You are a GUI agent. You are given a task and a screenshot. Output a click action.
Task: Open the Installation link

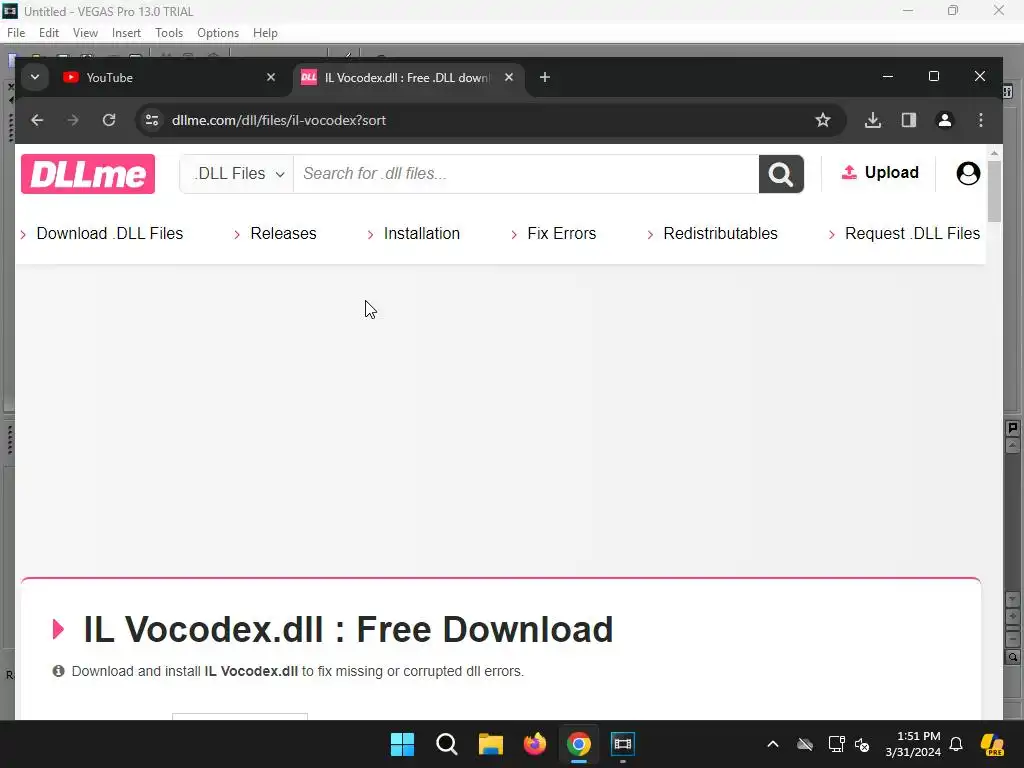click(422, 233)
